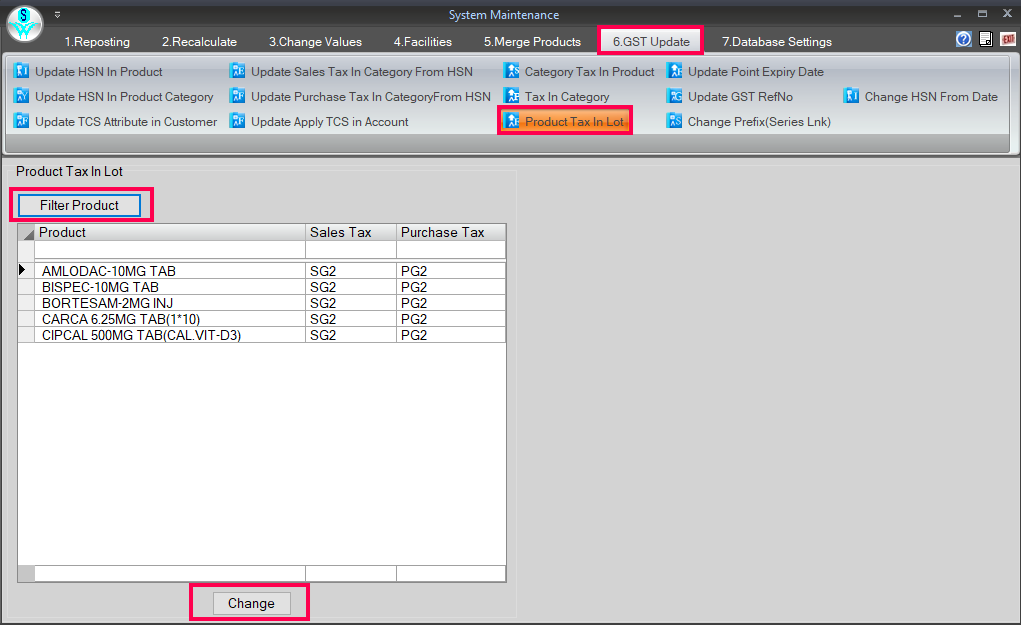This screenshot has width=1021, height=625.
Task: Click the SG2 cell for BORTESAM-2MG INJ
Action: (351, 303)
